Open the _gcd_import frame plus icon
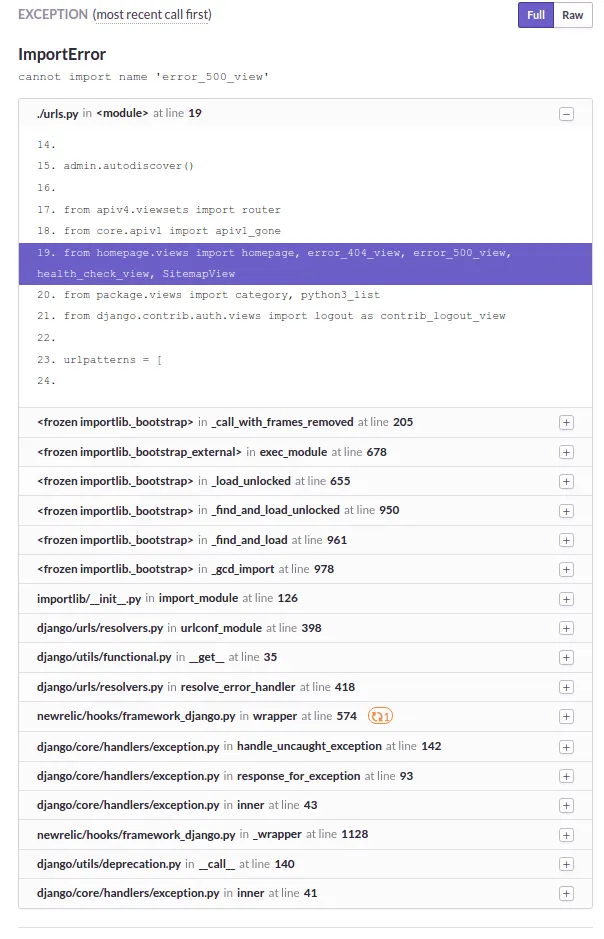 (566, 570)
